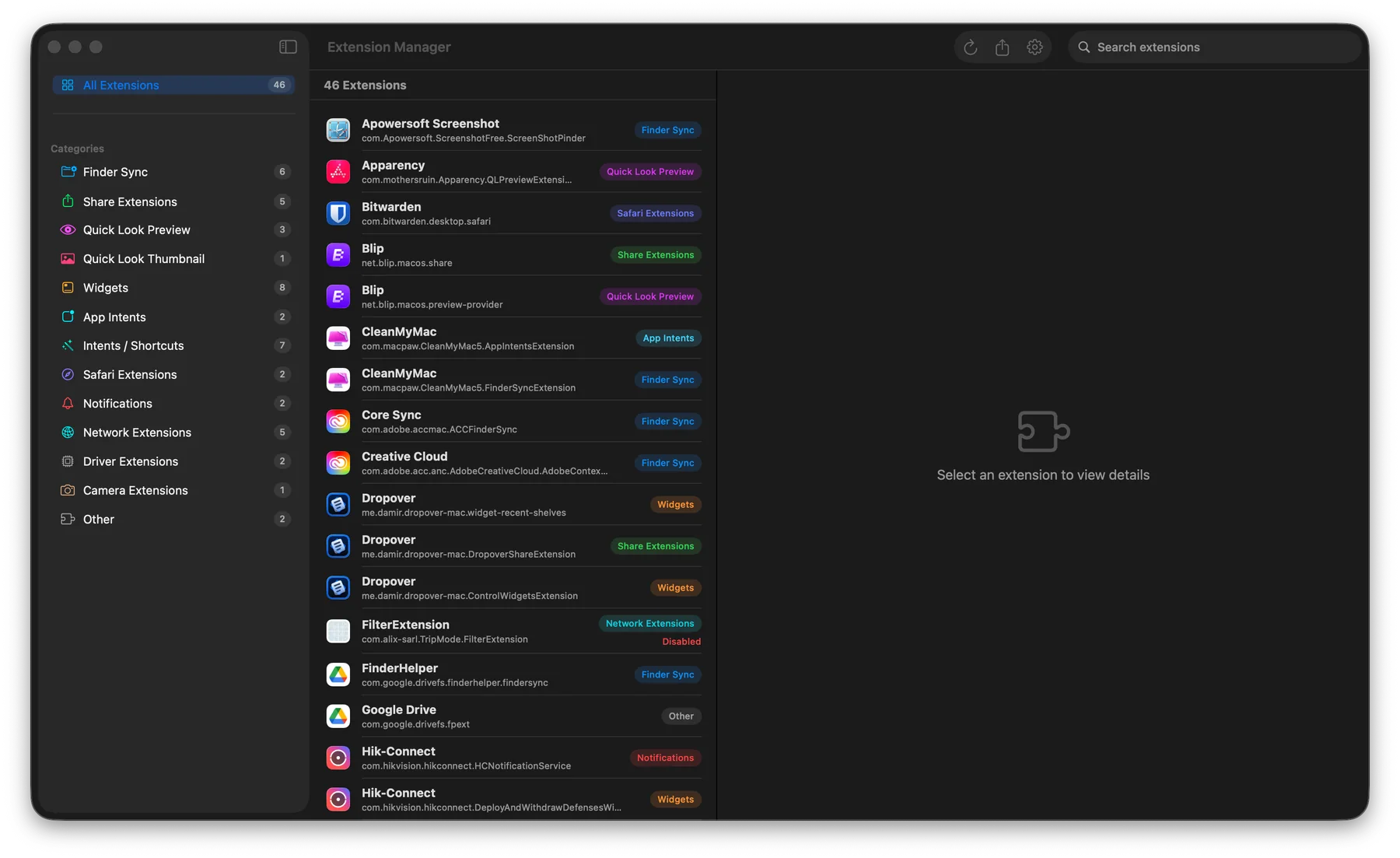Select Dropover widget-recent-shelves row
This screenshot has width=1400, height=858.
[513, 504]
